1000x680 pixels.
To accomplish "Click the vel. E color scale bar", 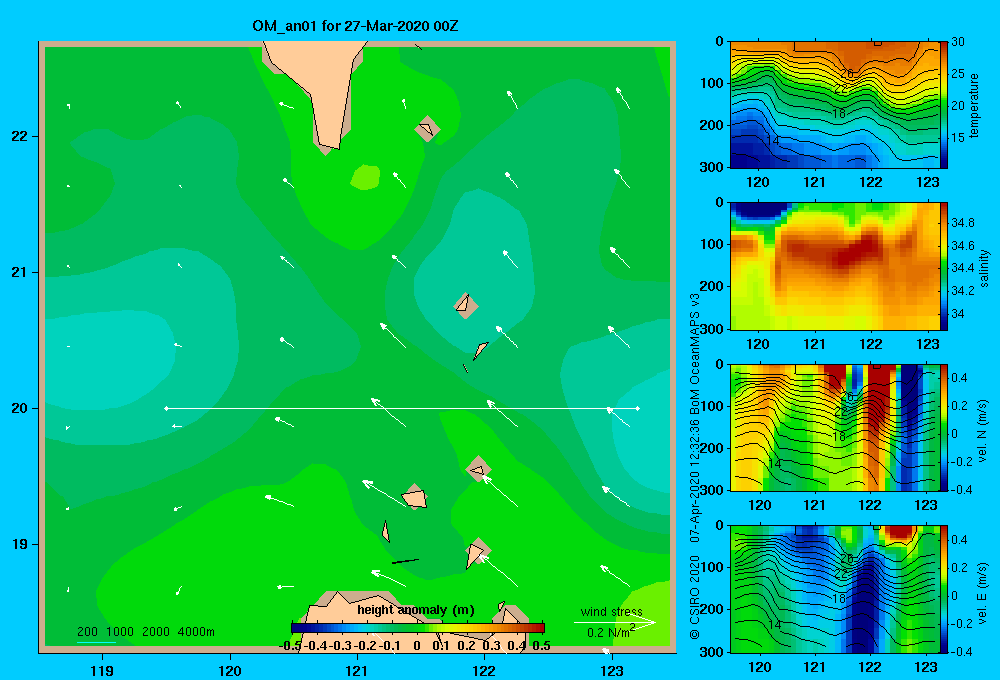I will pyautogui.click(x=944, y=589).
